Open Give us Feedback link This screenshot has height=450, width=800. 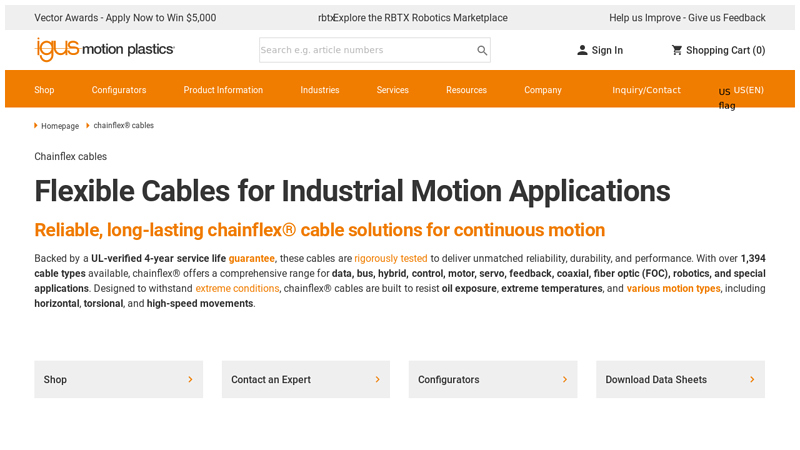point(687,18)
